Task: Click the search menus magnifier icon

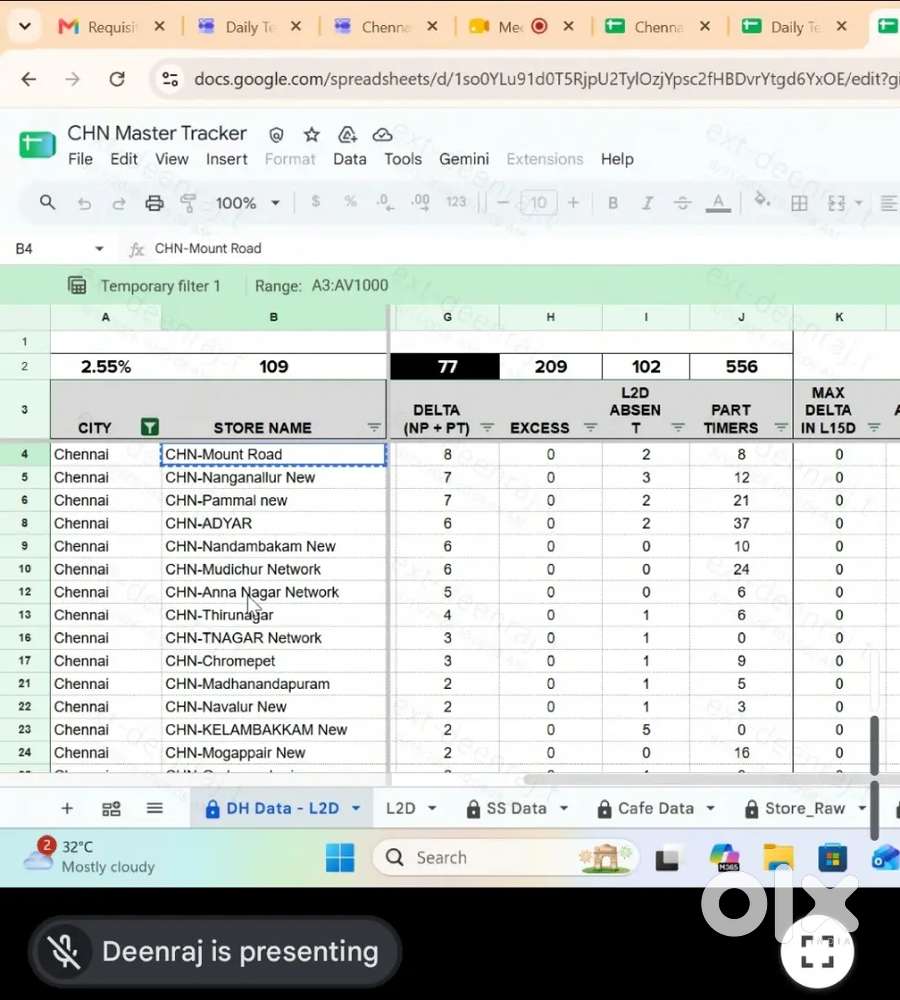Action: pos(47,203)
